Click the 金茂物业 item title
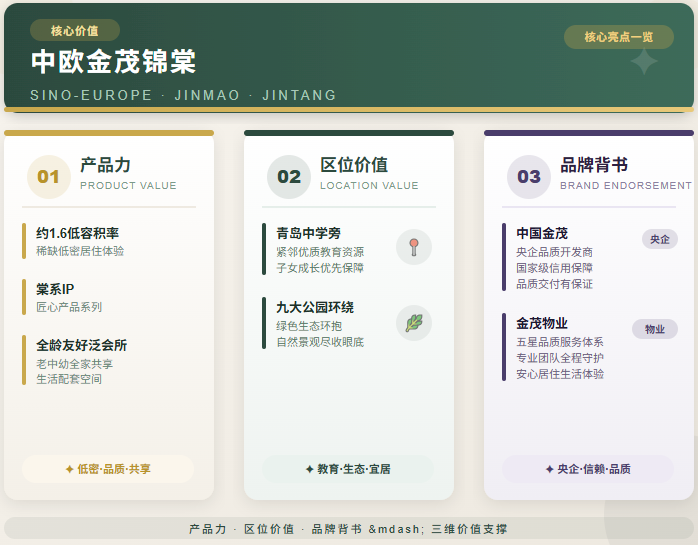Screen dimensions: 698x545 542,323
